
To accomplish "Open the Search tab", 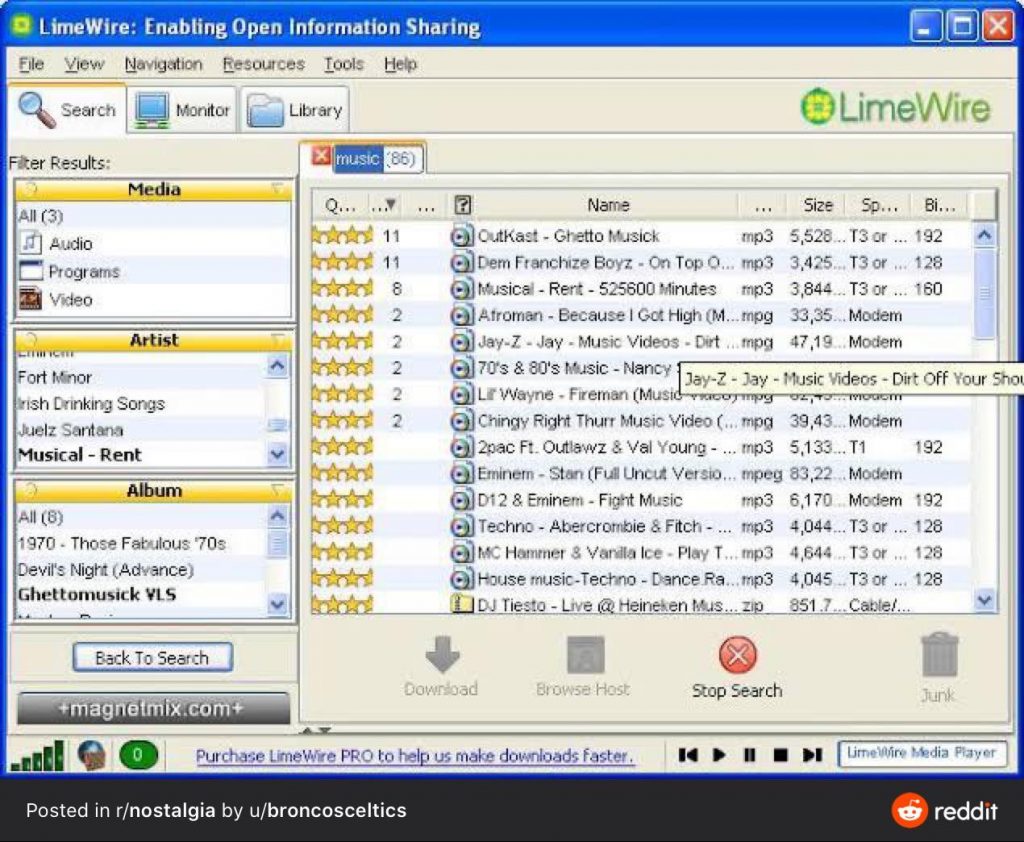I will point(67,110).
